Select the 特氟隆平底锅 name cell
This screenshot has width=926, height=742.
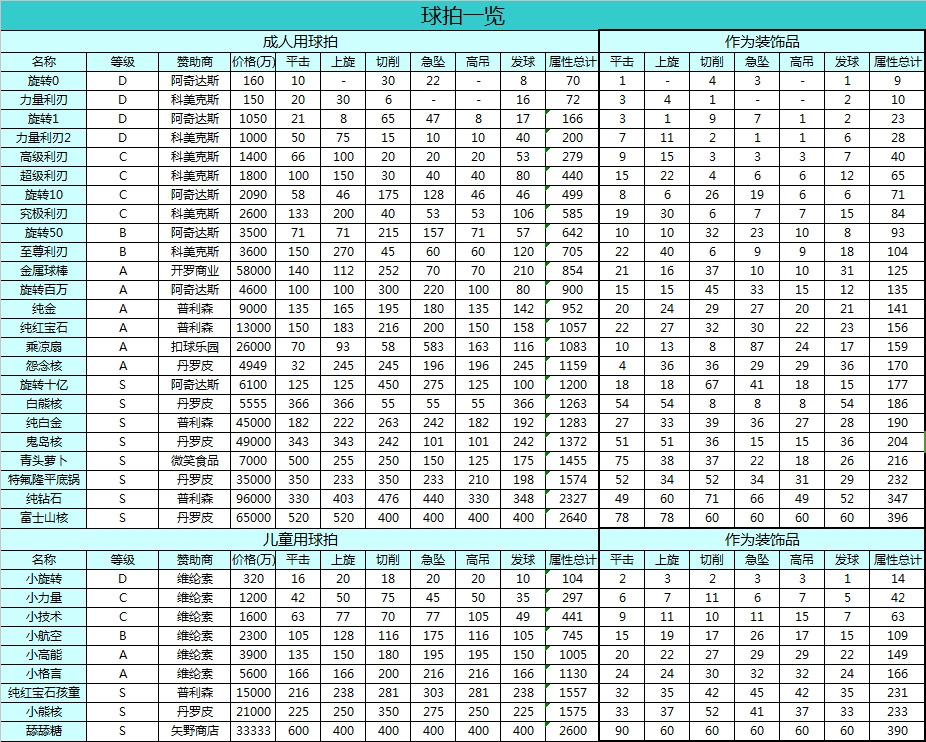(x=44, y=479)
